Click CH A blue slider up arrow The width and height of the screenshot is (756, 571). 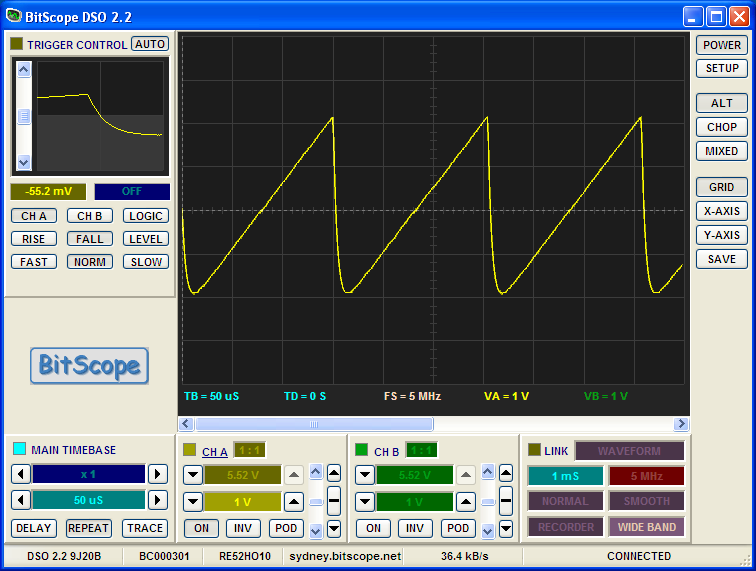[x=316, y=472]
